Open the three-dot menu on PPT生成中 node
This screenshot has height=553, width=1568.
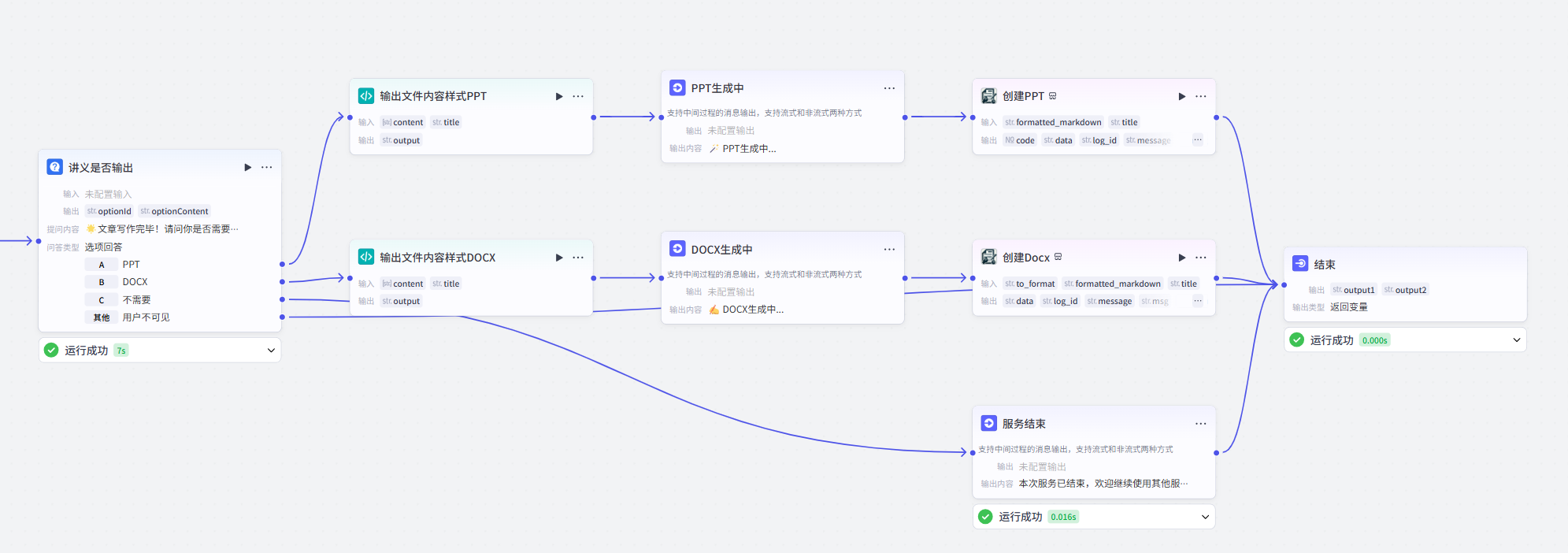[x=889, y=88]
